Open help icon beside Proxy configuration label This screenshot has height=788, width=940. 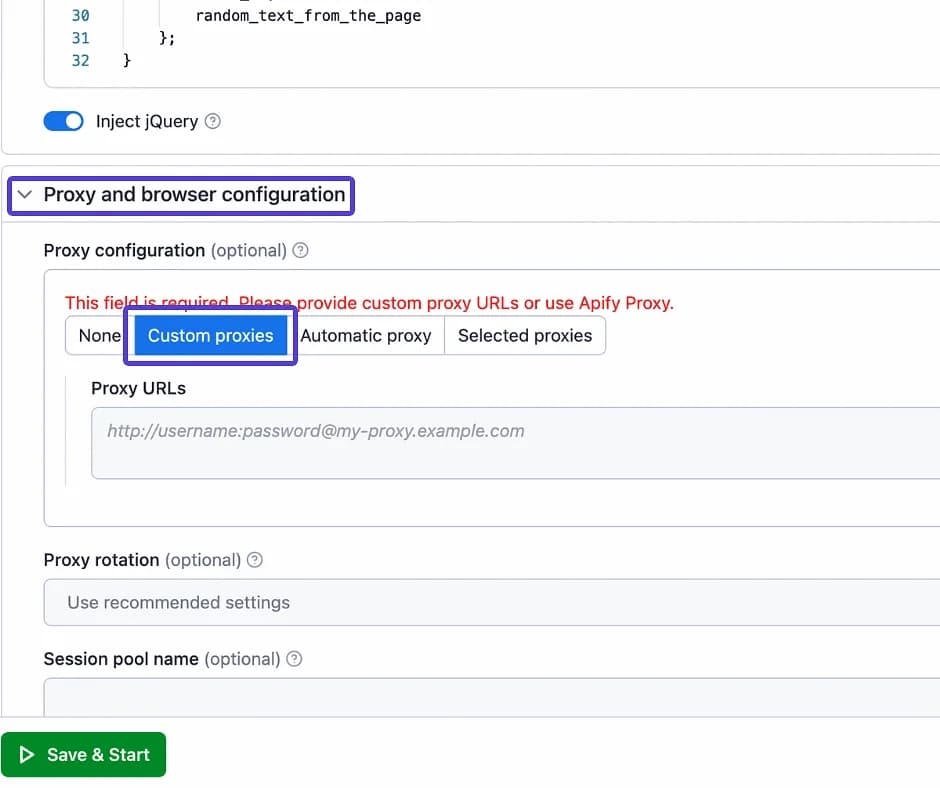[300, 250]
